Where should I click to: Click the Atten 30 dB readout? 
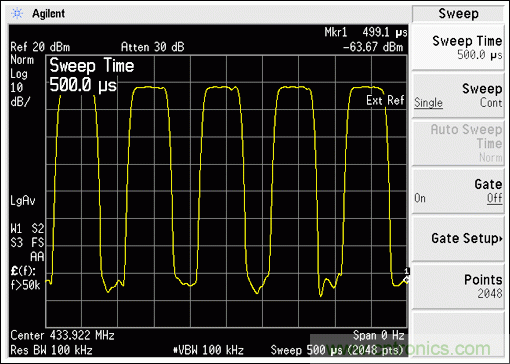pyautogui.click(x=152, y=47)
